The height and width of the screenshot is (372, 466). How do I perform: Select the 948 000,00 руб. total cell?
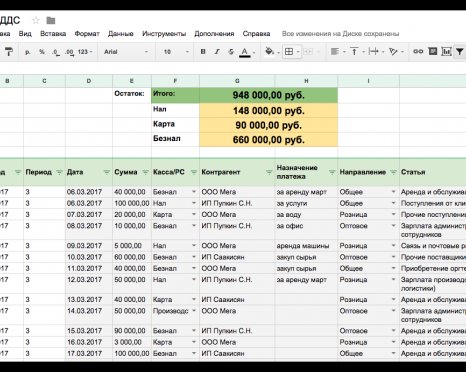tap(268, 95)
